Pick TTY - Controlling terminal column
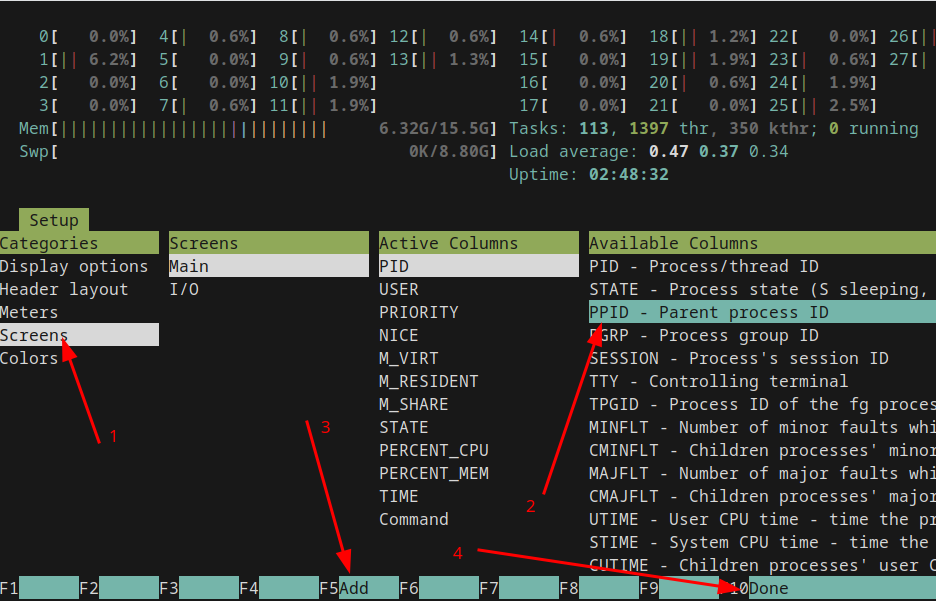The height and width of the screenshot is (601, 936). tap(762, 381)
